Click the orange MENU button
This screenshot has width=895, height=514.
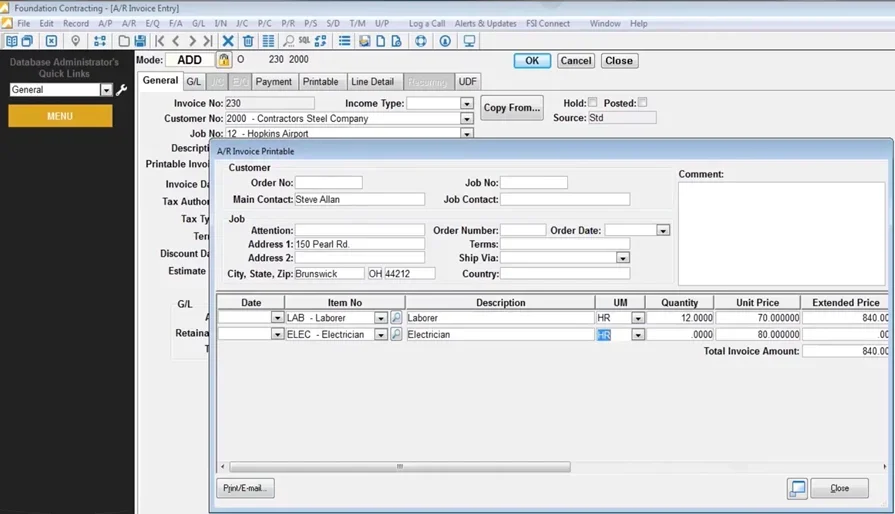click(60, 116)
